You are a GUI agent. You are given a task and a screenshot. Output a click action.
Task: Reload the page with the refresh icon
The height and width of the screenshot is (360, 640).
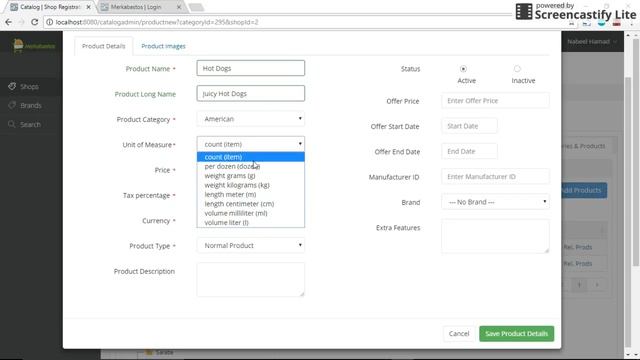pyautogui.click(x=35, y=22)
